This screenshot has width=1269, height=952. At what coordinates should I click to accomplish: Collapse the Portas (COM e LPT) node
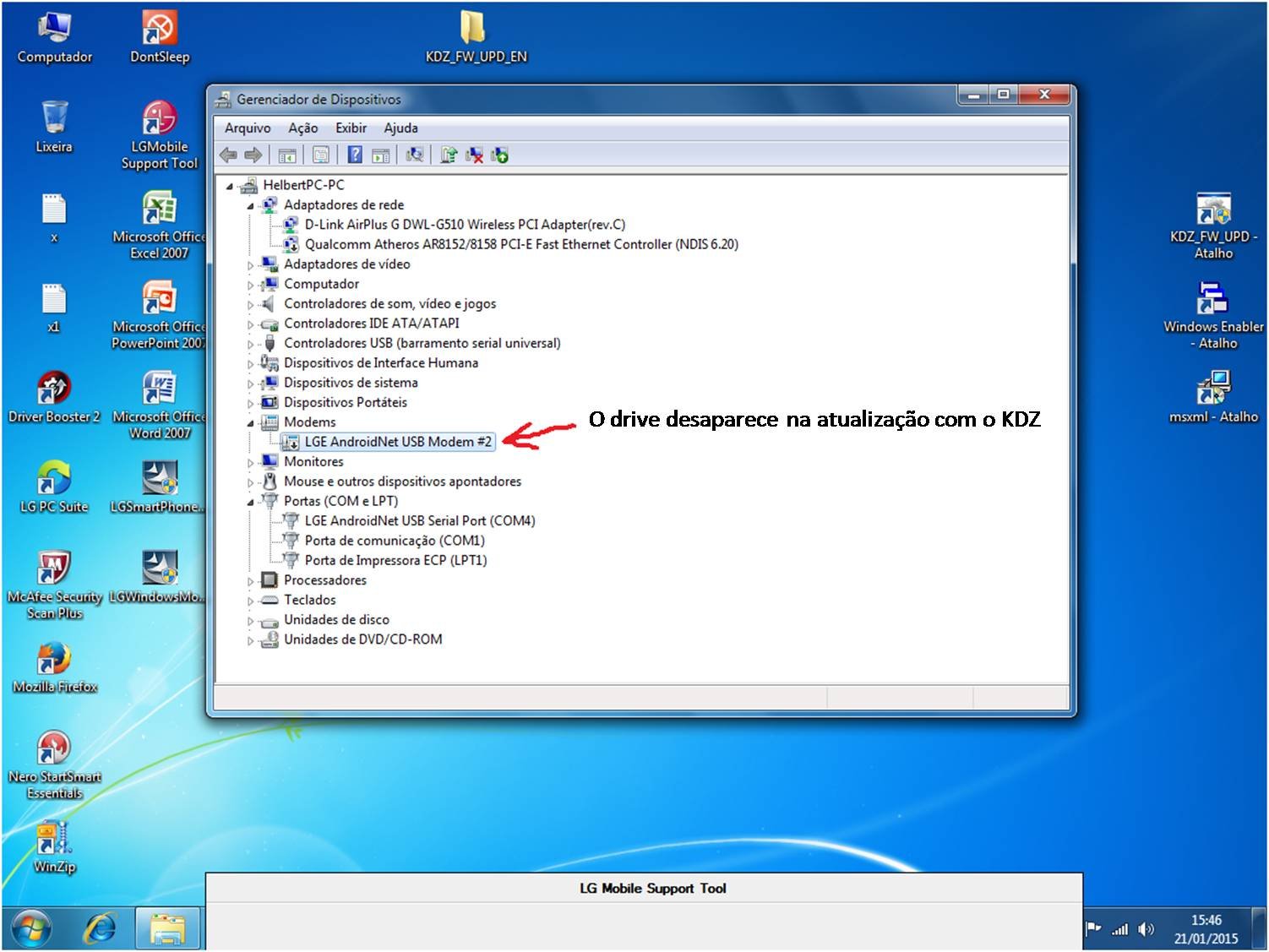[250, 502]
